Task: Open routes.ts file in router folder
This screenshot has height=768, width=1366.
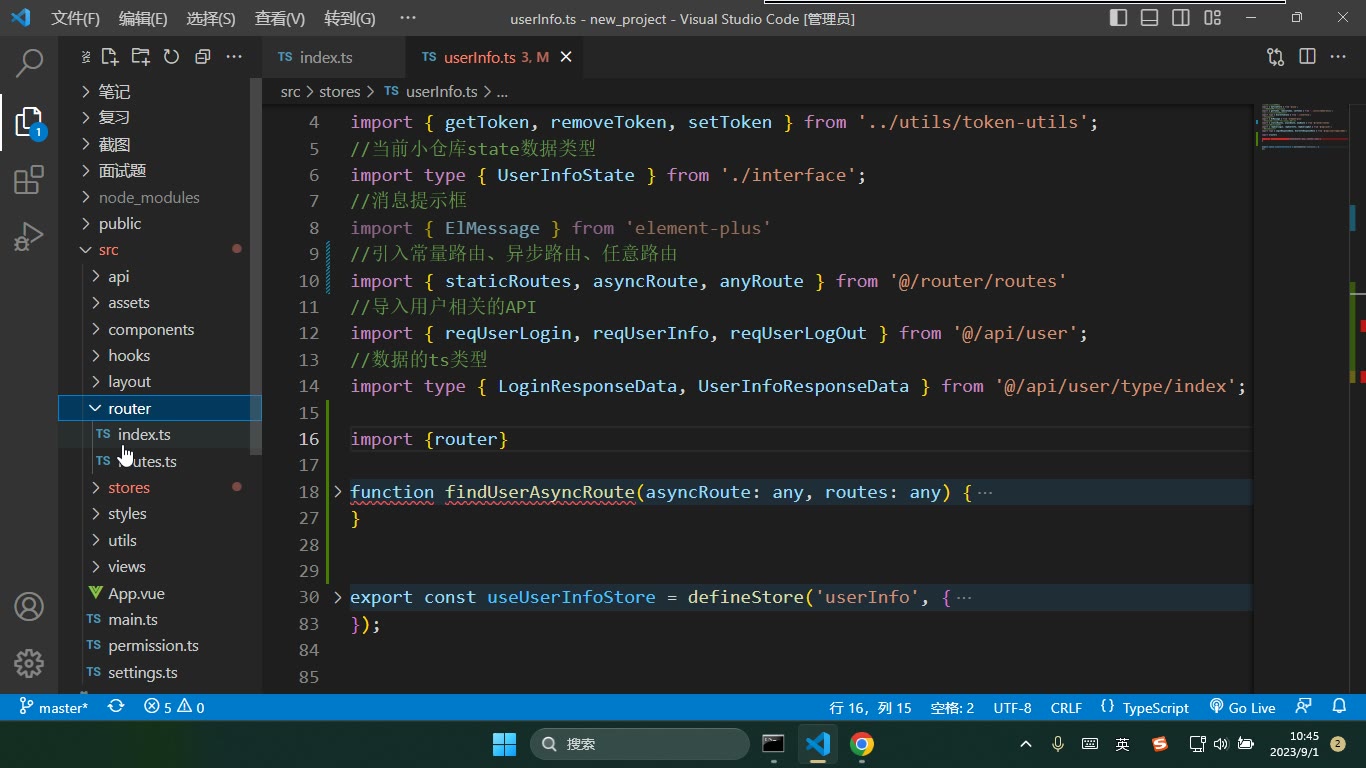Action: coord(147,462)
